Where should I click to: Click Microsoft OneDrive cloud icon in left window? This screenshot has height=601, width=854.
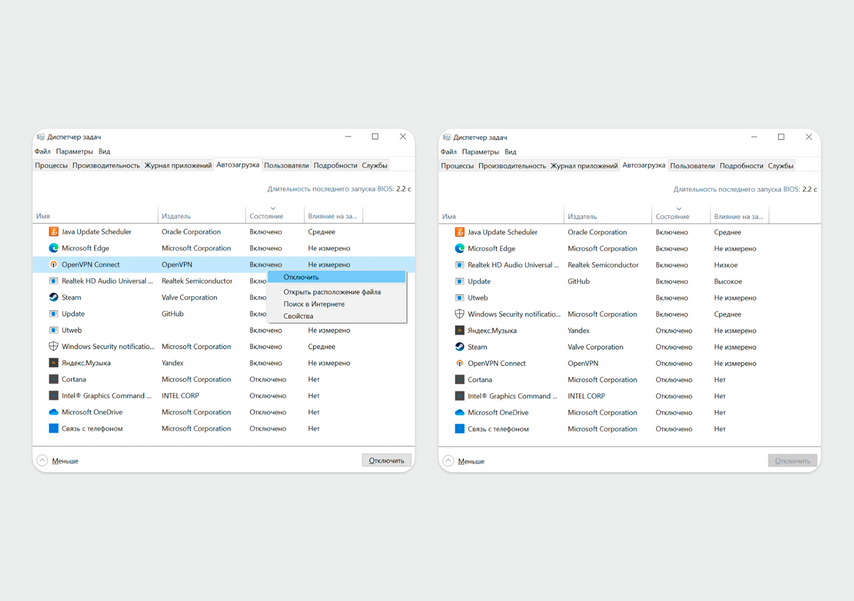[53, 412]
